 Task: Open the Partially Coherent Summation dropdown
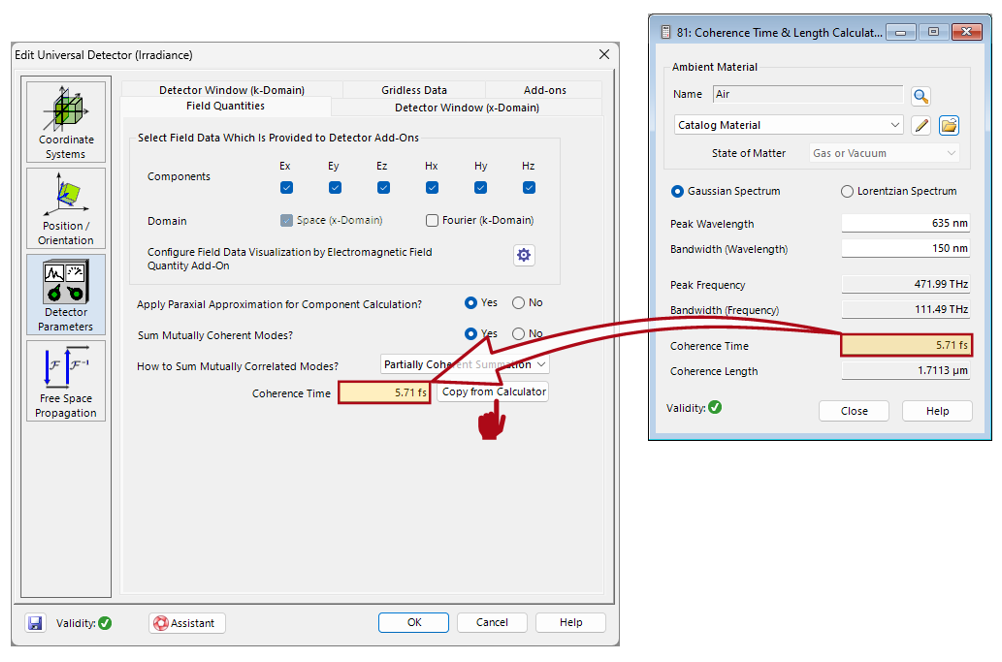pos(465,364)
